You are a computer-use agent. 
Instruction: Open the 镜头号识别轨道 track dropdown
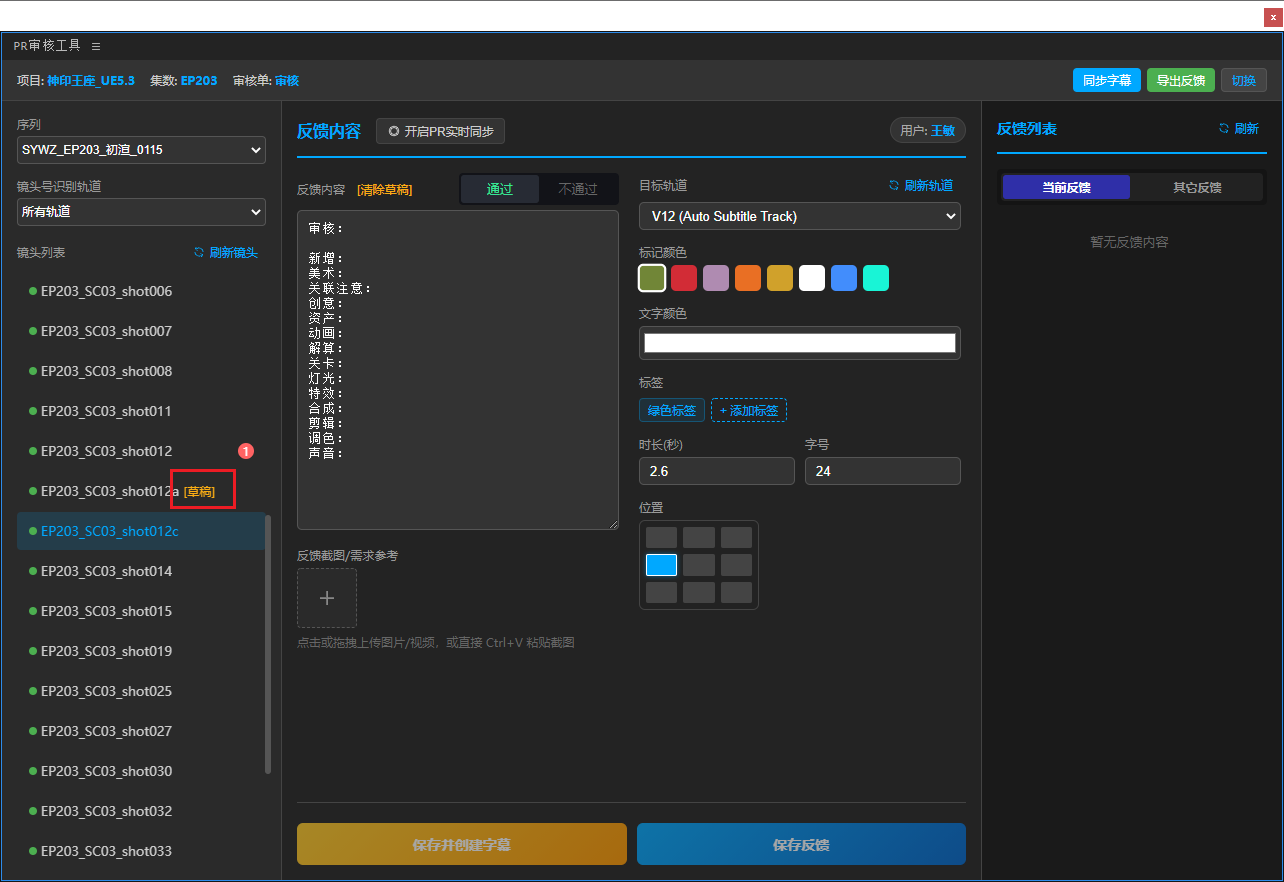click(141, 212)
